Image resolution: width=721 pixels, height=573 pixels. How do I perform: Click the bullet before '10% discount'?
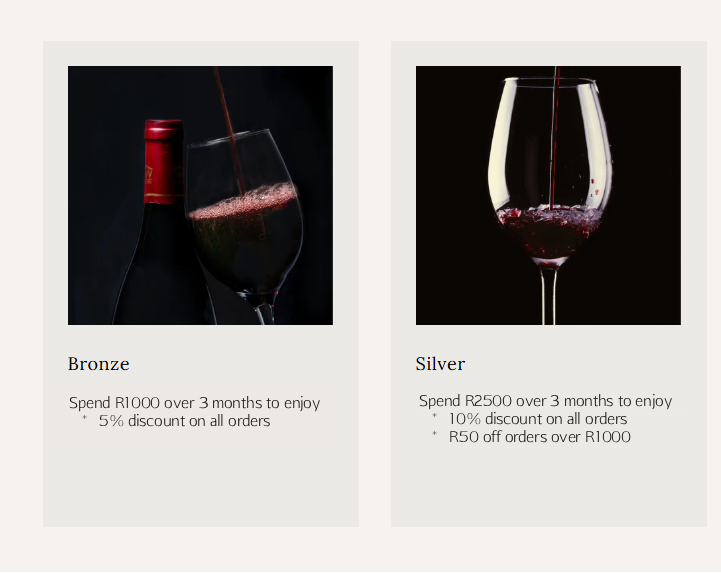435,417
